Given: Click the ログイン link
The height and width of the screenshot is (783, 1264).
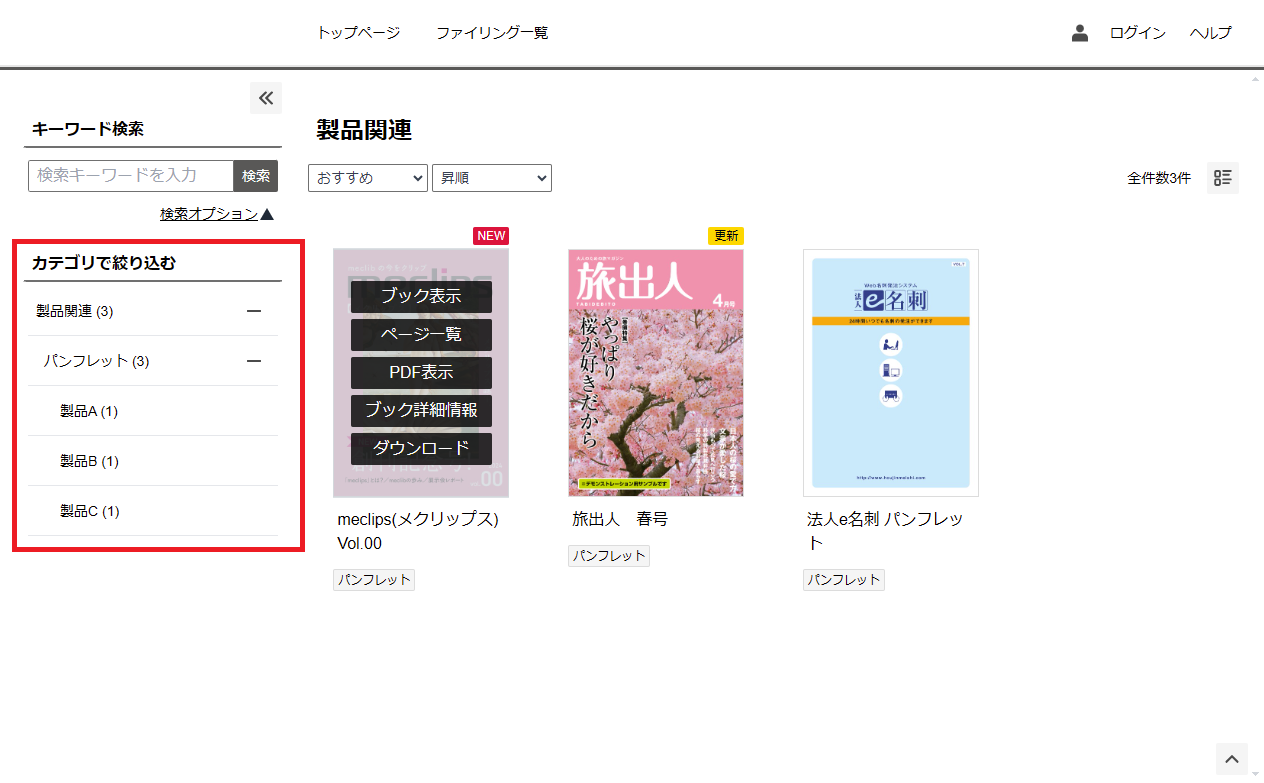Looking at the screenshot, I should tap(1137, 33).
